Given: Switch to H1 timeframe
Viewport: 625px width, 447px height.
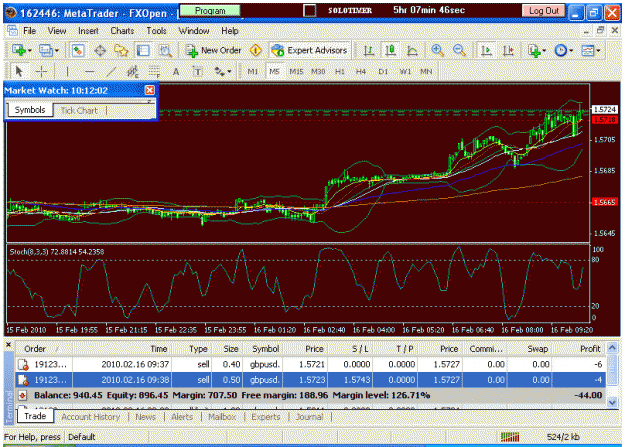Looking at the screenshot, I should [340, 72].
